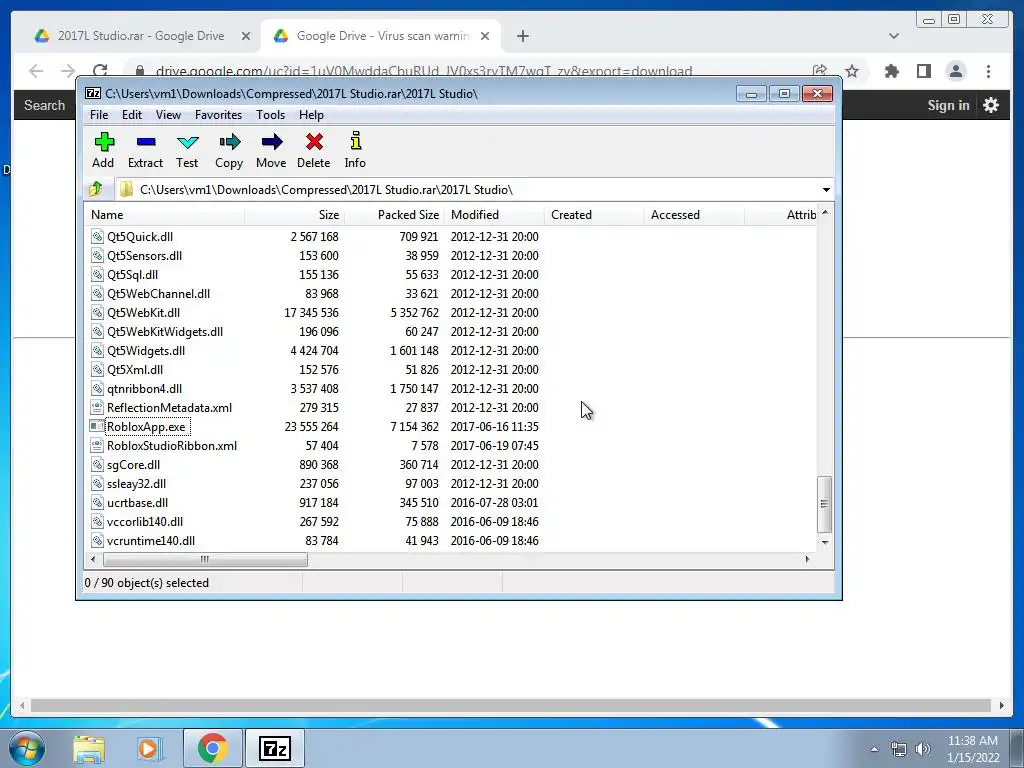Click Chrome address bar URL field
1024x768 pixels.
pos(423,71)
